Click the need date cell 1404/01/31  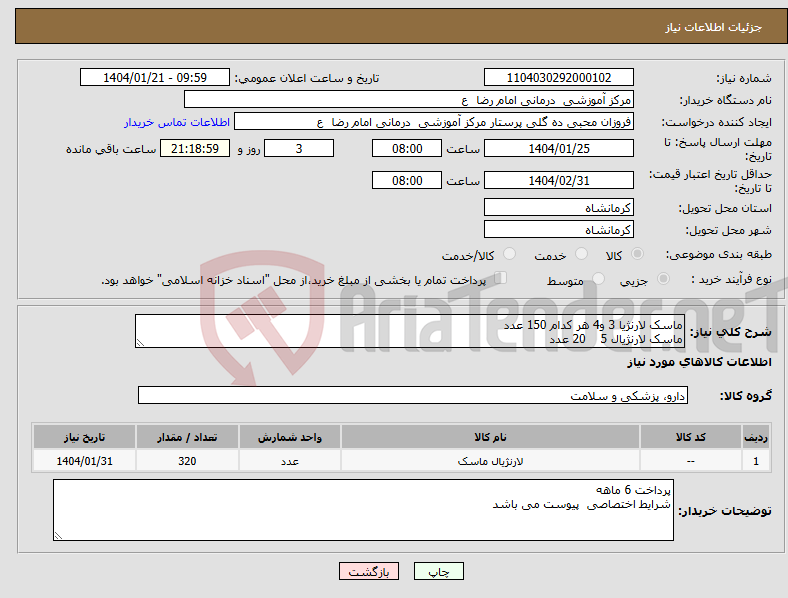pos(84,461)
